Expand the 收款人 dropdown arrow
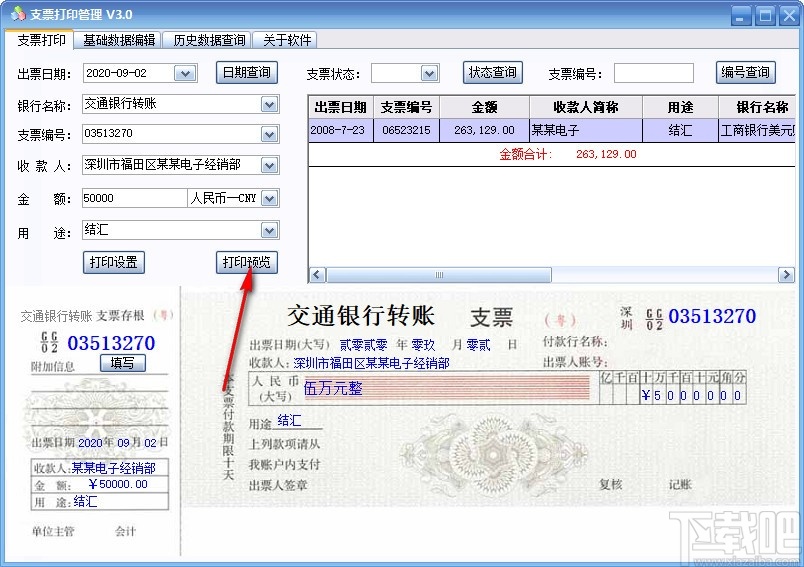Viewport: 804px width, 567px height. 270,165
